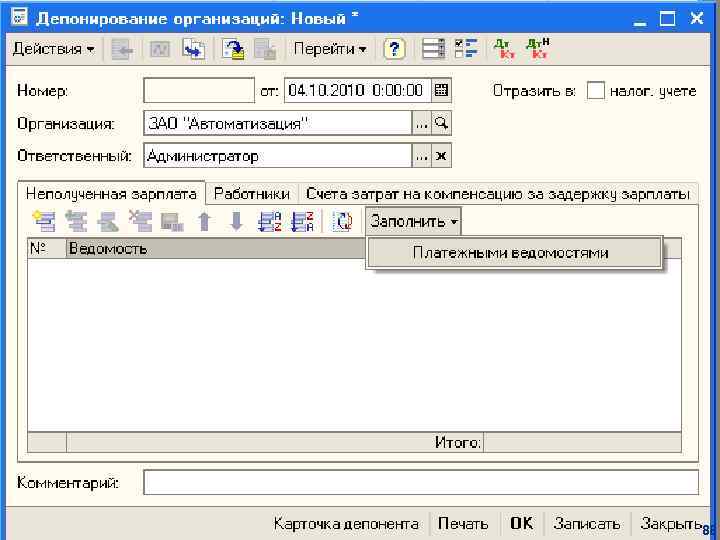
Task: Open Ответственный selection with ellipsis button
Action: click(x=422, y=156)
